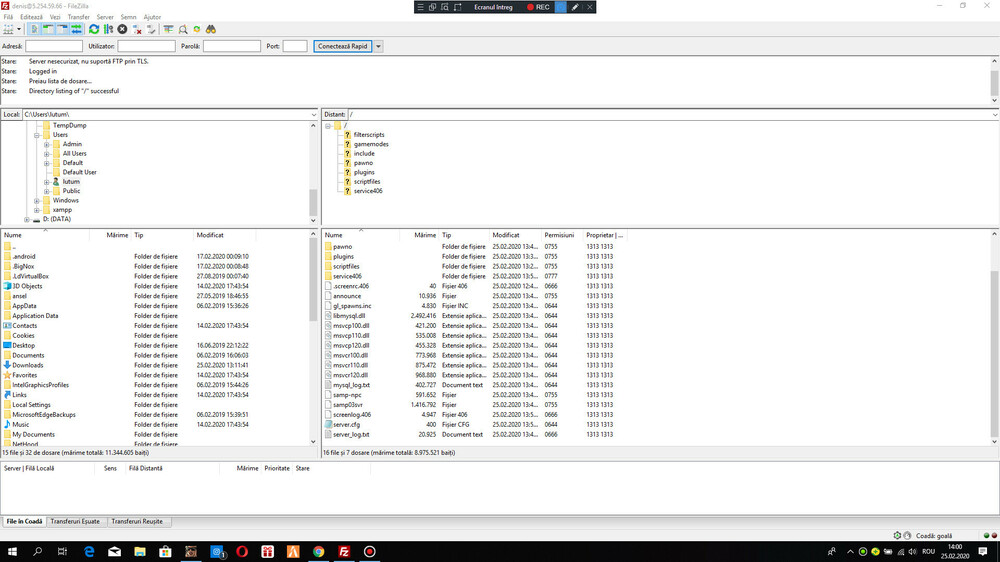The width and height of the screenshot is (1000, 562).
Task: Refresh file and folder lists
Action: 94,29
